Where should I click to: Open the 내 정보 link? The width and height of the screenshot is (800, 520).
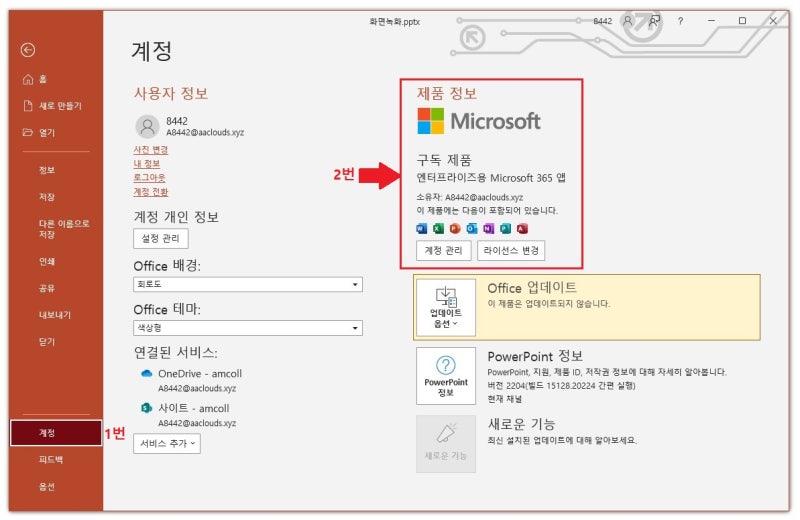(146, 164)
